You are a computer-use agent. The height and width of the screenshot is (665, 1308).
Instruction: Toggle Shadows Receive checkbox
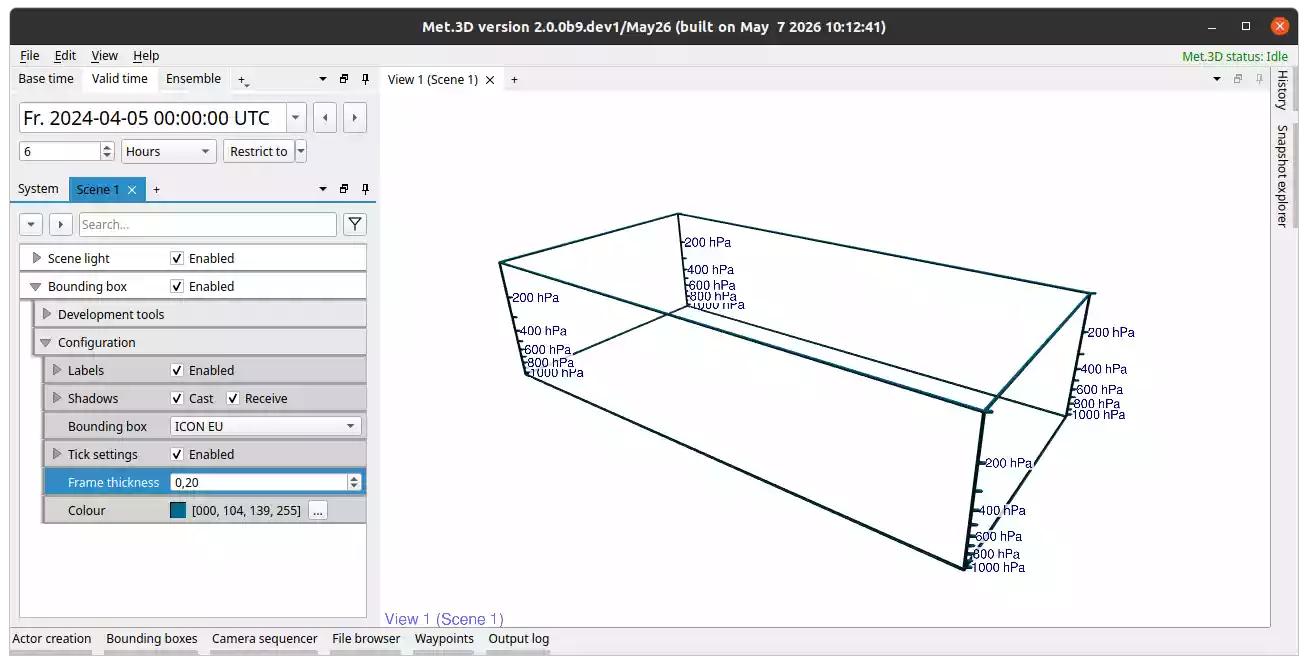tap(233, 398)
